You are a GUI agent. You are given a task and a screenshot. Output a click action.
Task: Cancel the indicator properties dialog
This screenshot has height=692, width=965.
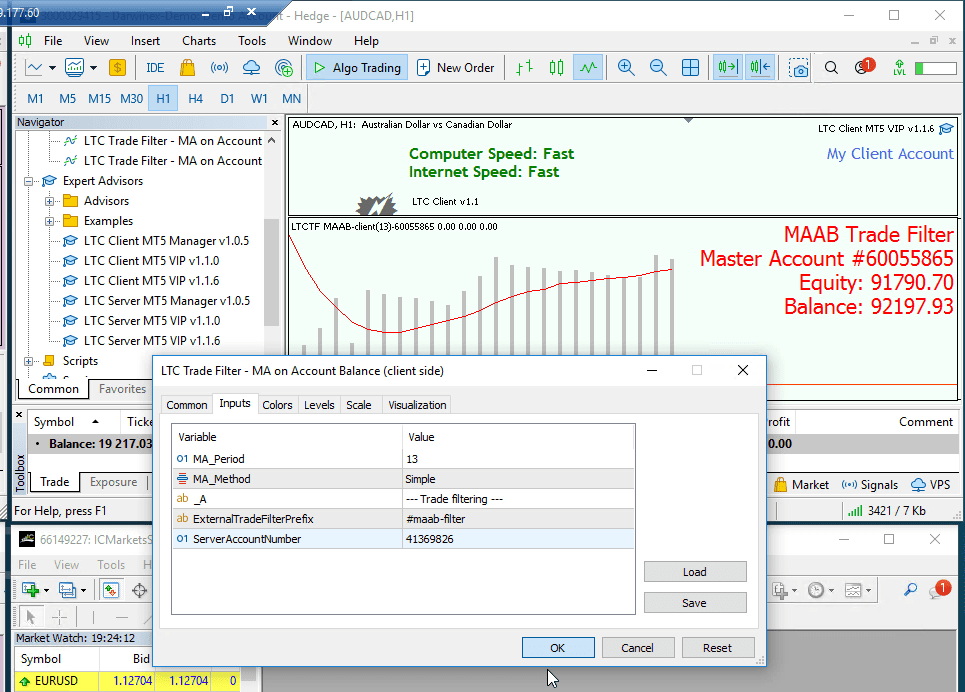click(x=638, y=648)
